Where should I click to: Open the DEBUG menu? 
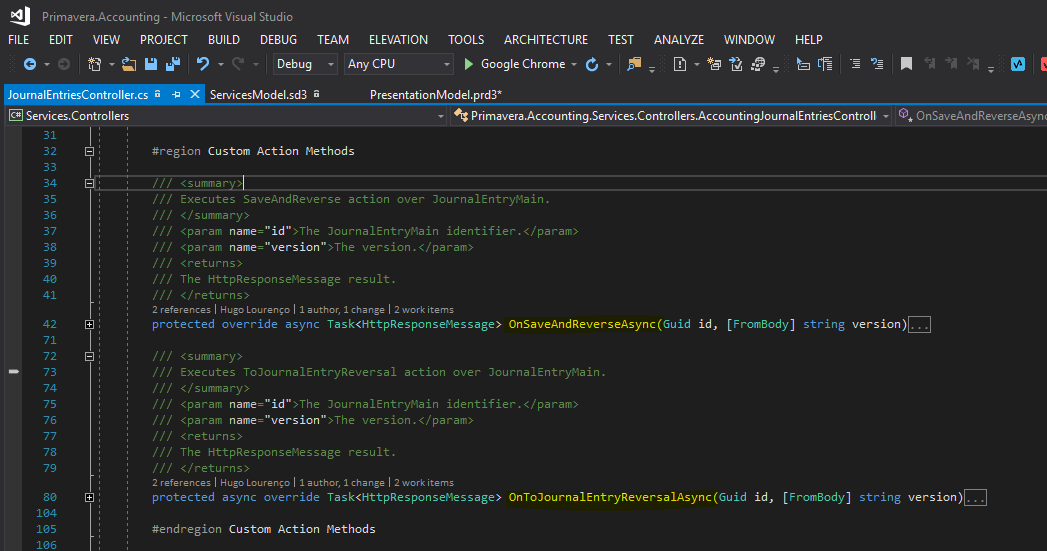pyautogui.click(x=278, y=40)
